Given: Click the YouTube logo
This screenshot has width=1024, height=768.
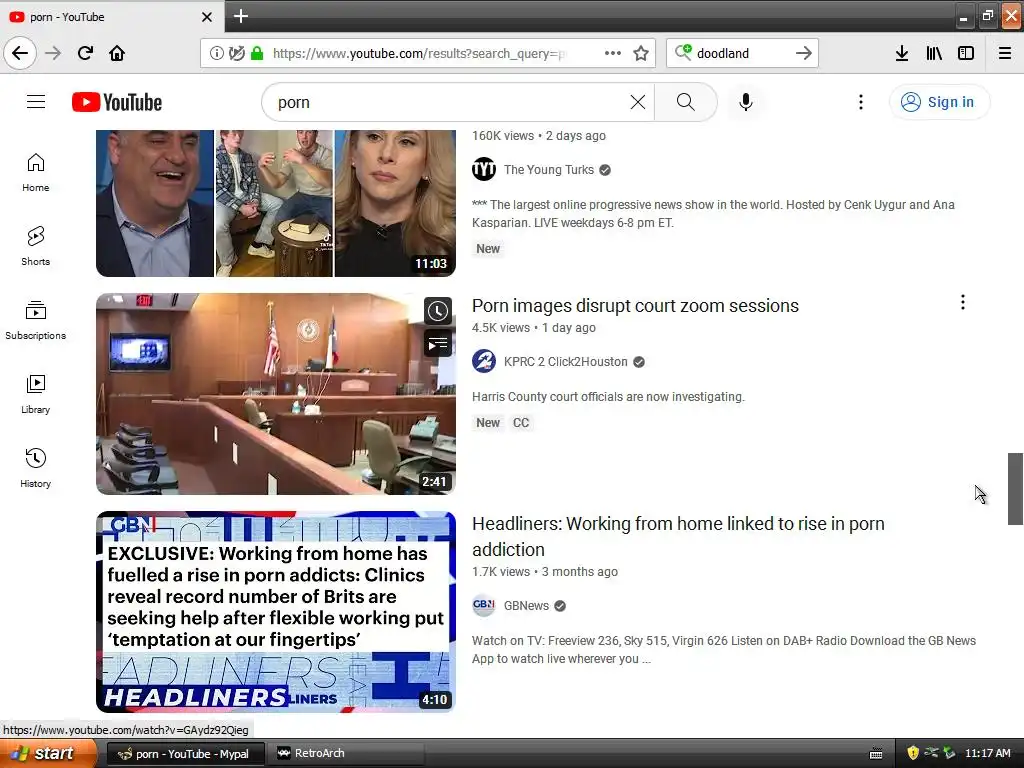Looking at the screenshot, I should 117,102.
